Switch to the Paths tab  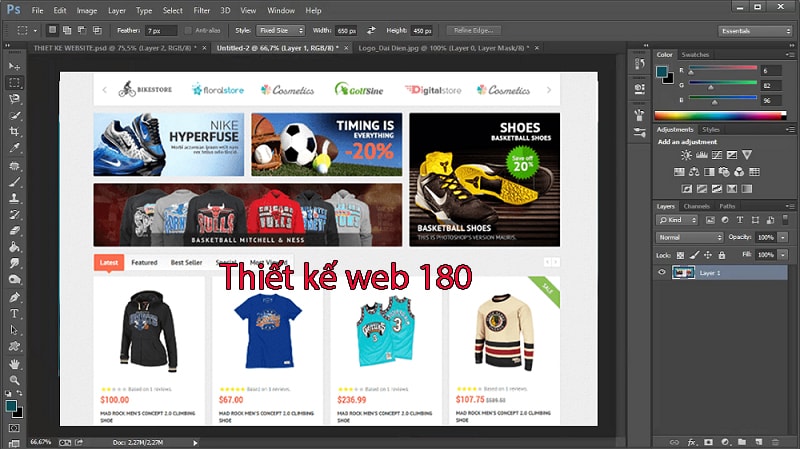[x=727, y=206]
